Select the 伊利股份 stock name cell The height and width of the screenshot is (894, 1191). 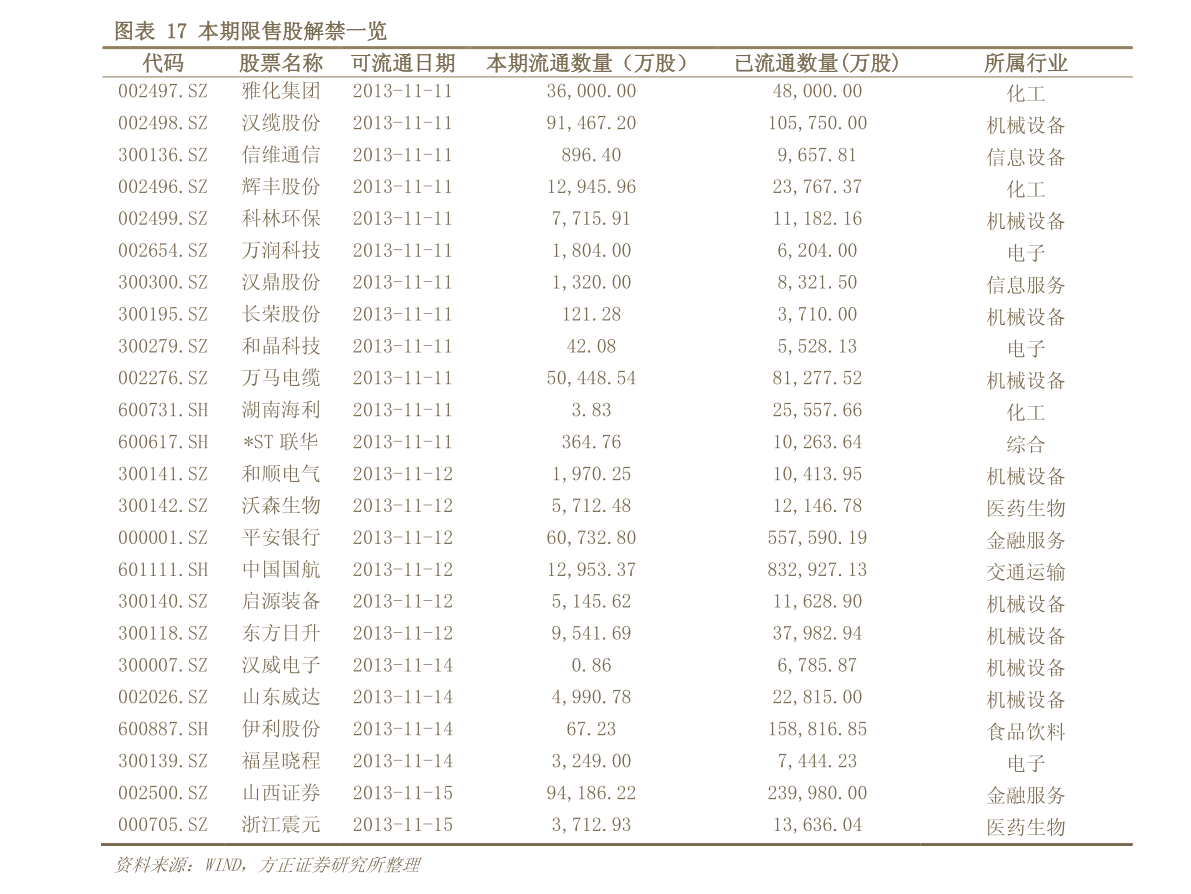pyautogui.click(x=281, y=729)
